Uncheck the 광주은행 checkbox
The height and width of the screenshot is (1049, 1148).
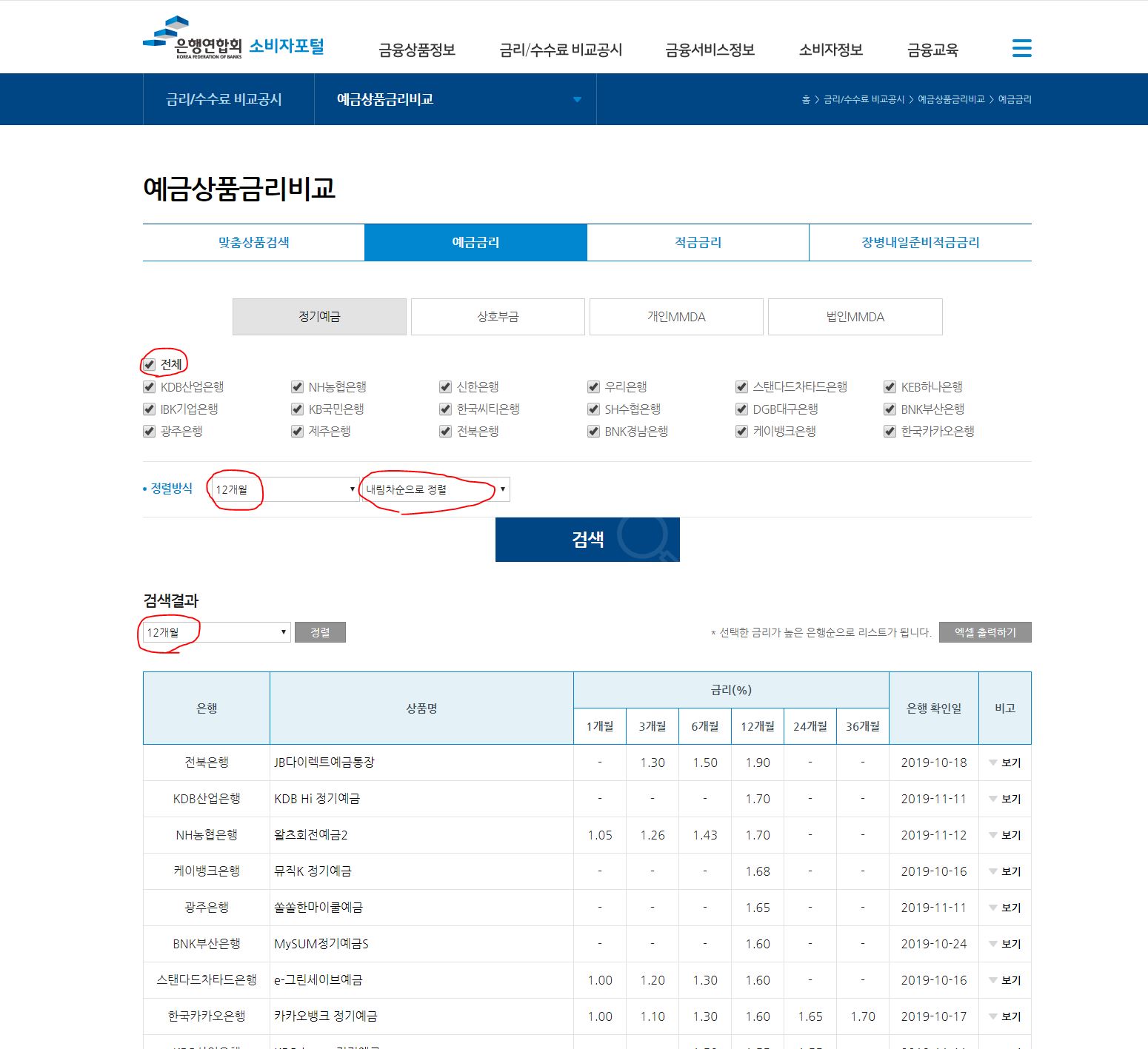click(149, 432)
